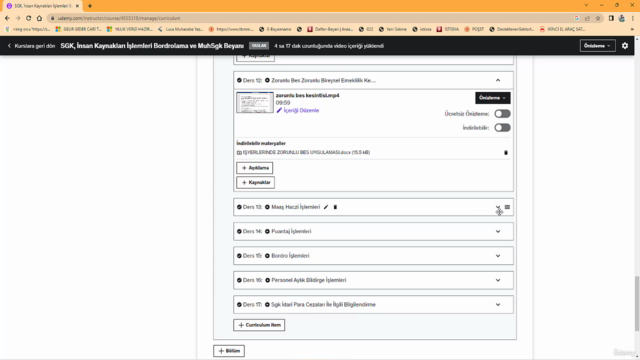Reload the Udemy curriculum page
The height and width of the screenshot is (360, 640).
29,18
